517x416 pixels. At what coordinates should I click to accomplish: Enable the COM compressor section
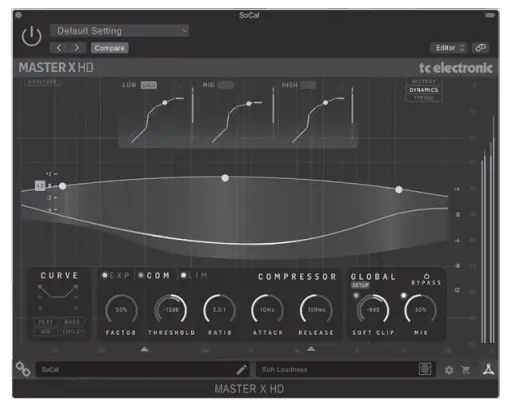(141, 275)
